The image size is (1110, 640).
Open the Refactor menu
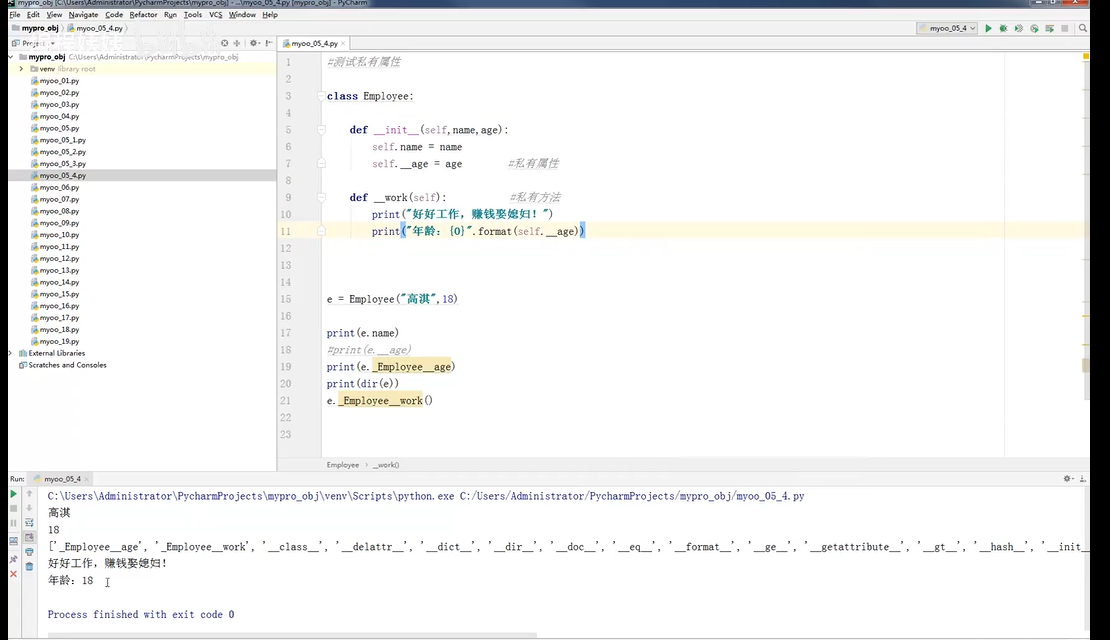[144, 14]
